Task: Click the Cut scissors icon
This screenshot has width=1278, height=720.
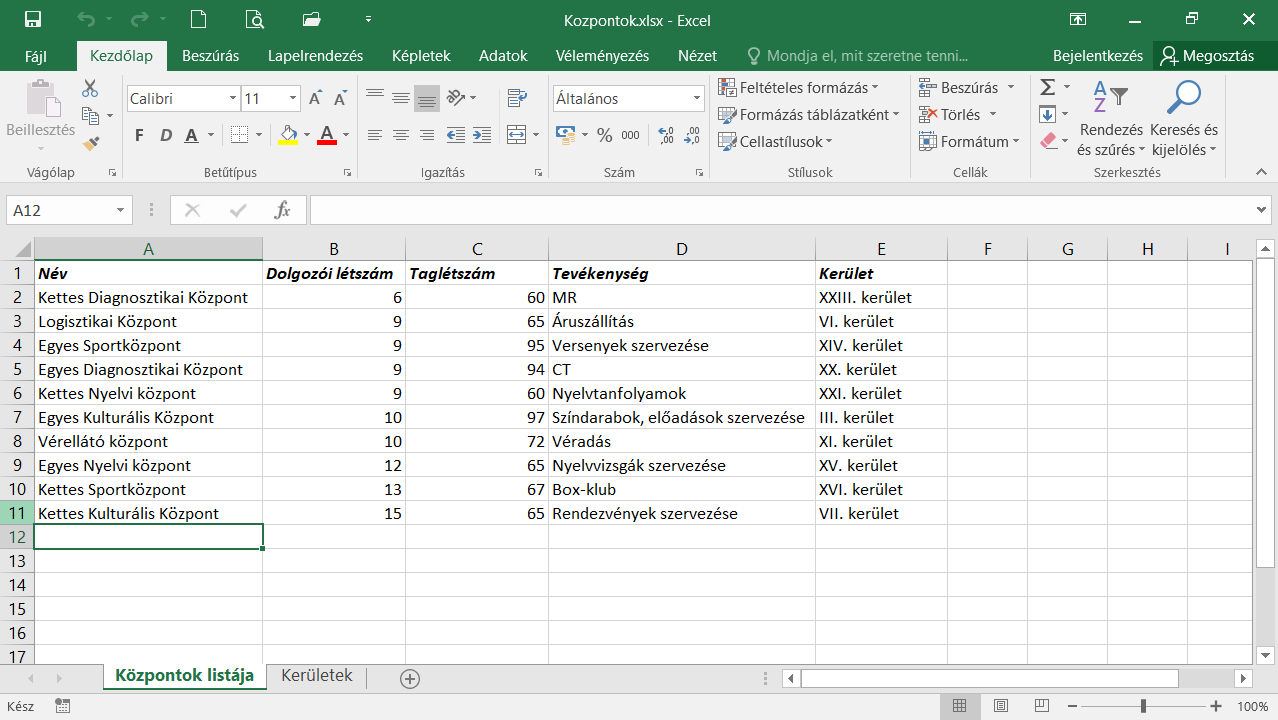Action: (91, 88)
